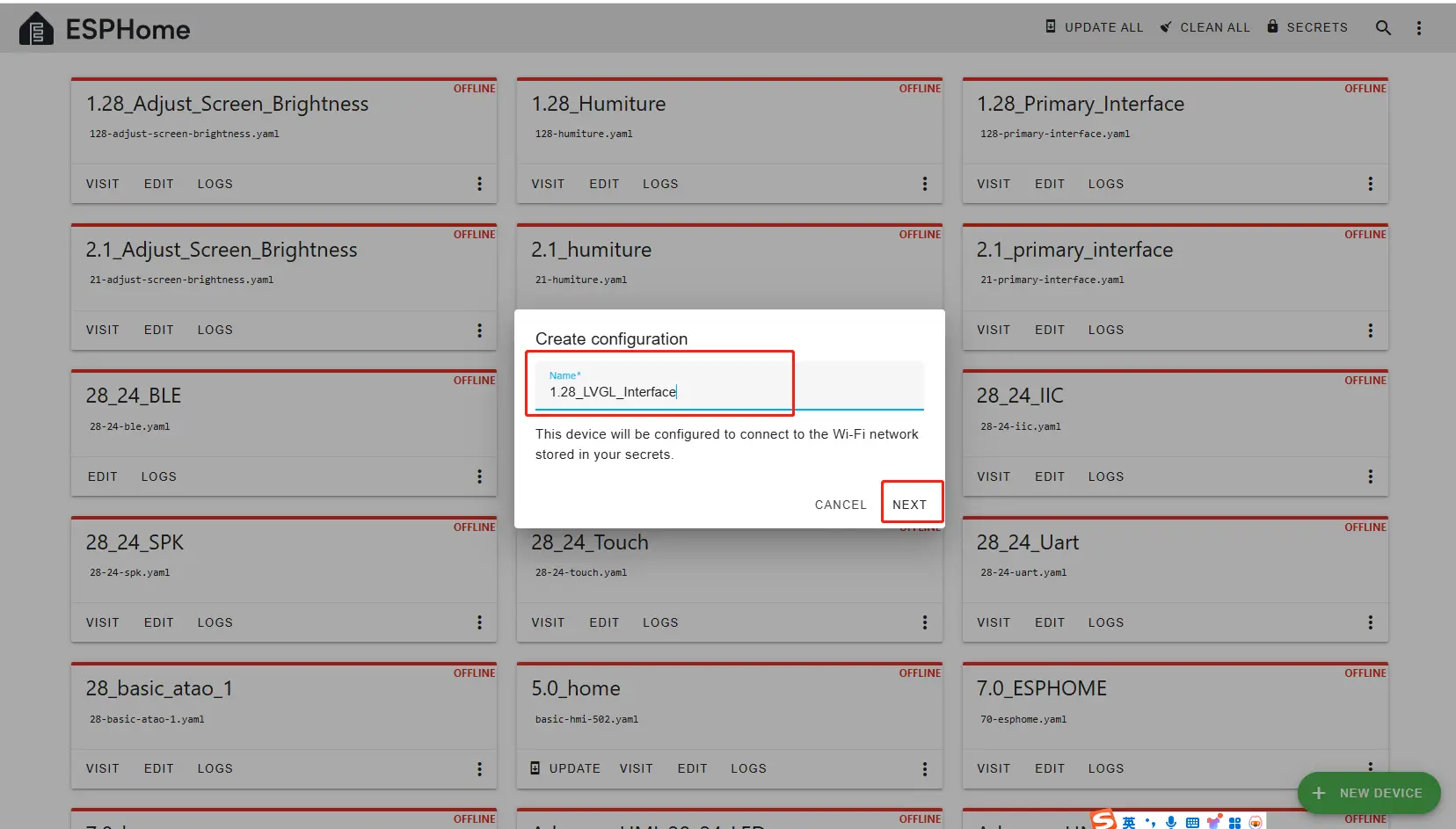Screen dimensions: 1456x829
Task: Expand the three-dot menu on 1.28_Humiture card
Action: [x=924, y=184]
